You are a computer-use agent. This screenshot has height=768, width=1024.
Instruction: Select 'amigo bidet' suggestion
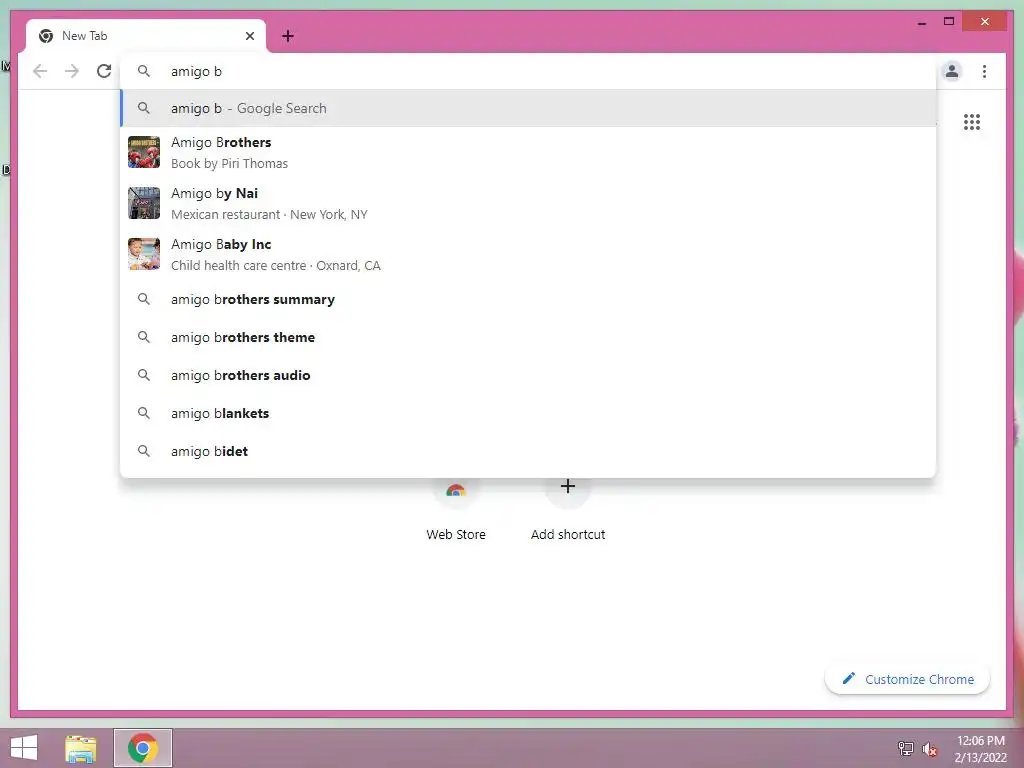[x=528, y=451]
